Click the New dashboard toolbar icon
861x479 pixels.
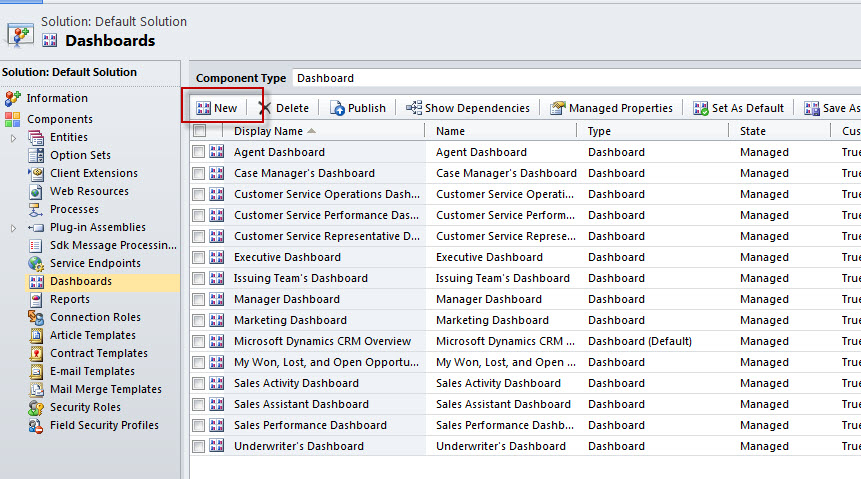point(203,108)
